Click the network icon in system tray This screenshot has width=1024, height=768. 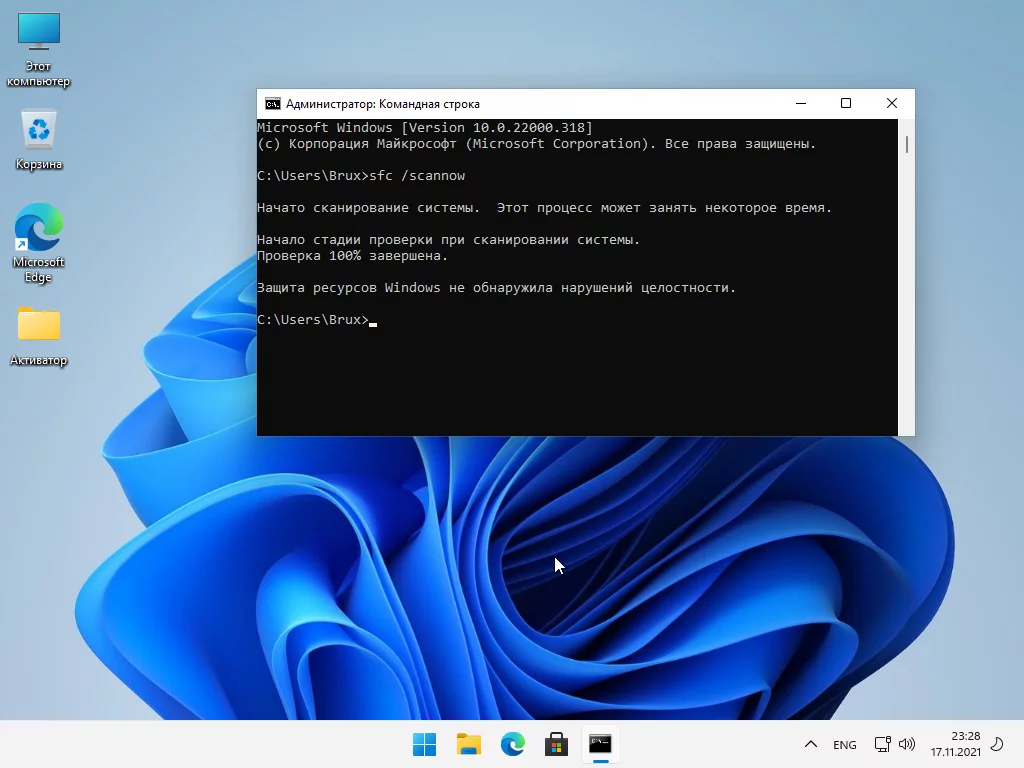pyautogui.click(x=882, y=745)
